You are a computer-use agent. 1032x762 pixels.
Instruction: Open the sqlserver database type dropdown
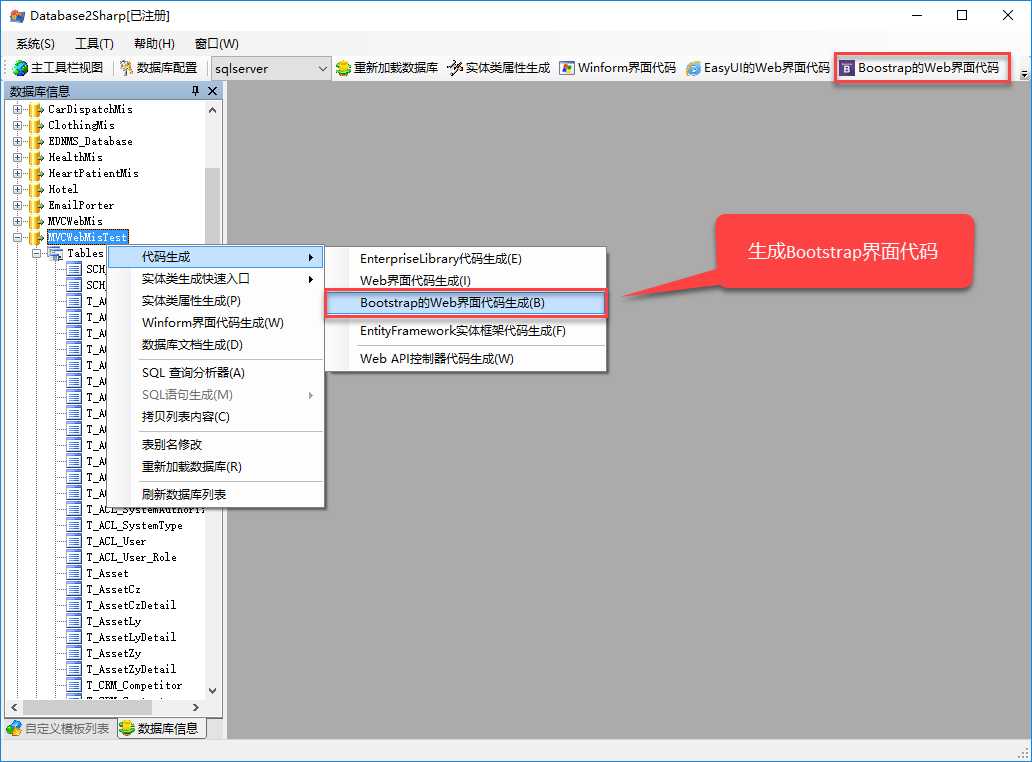tap(322, 68)
